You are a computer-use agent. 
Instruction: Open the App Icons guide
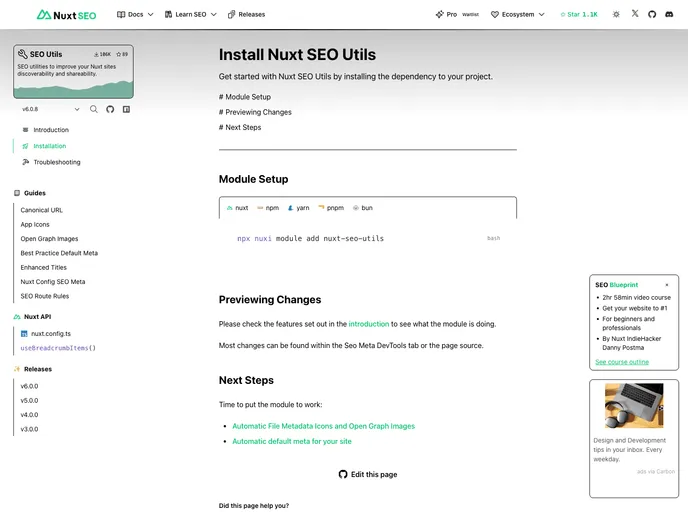pyautogui.click(x=35, y=225)
